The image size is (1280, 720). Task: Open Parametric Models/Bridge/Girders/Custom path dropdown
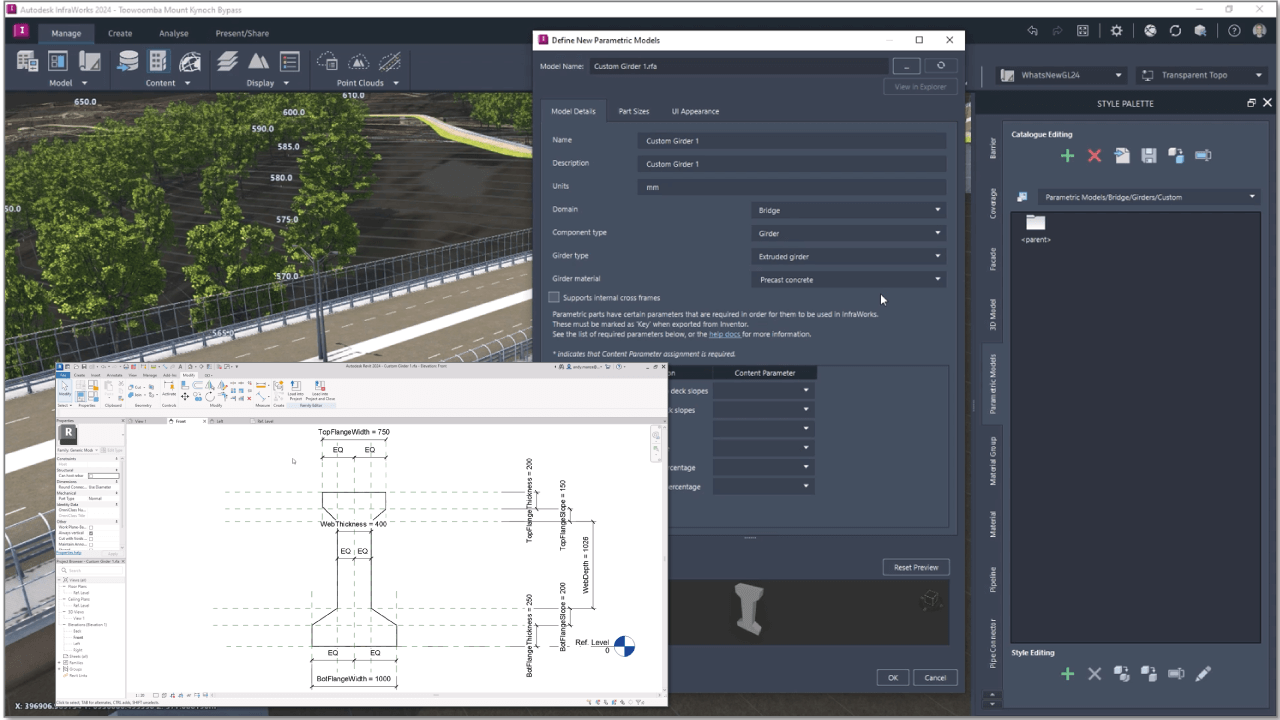1148,197
